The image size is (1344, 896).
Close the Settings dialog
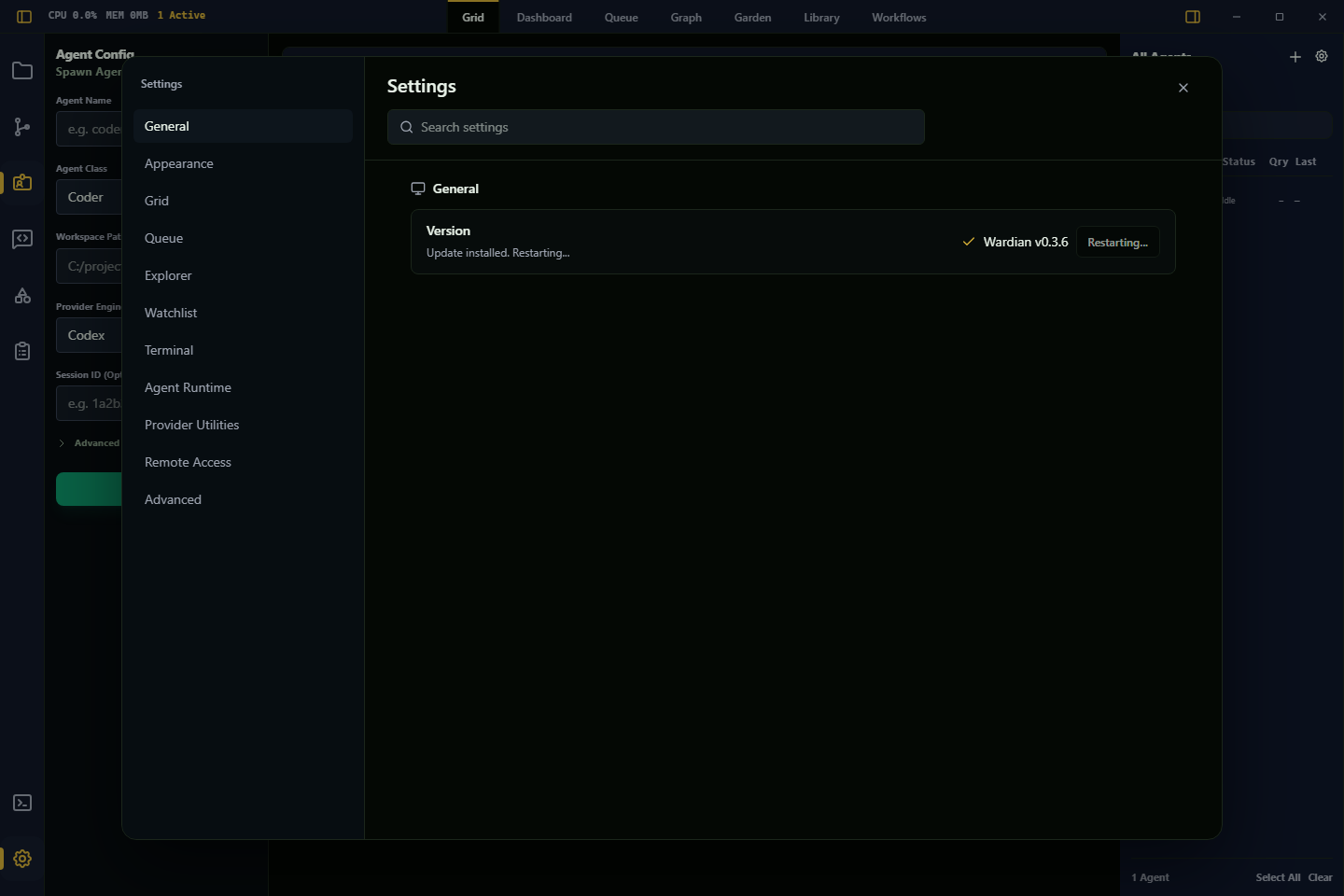click(1183, 88)
